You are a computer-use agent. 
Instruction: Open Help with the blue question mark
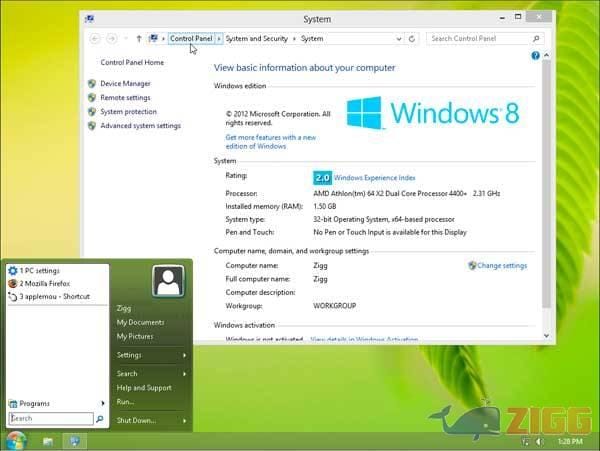click(x=535, y=55)
